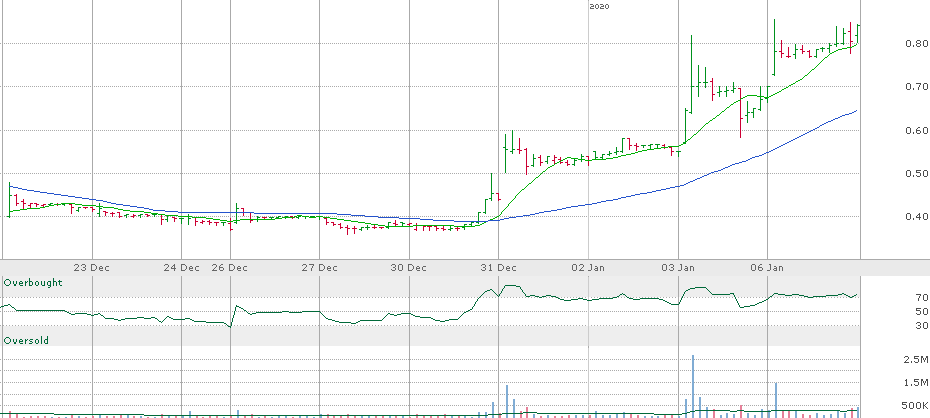Click the 27 Dec date label
This screenshot has width=930, height=418.
click(319, 267)
